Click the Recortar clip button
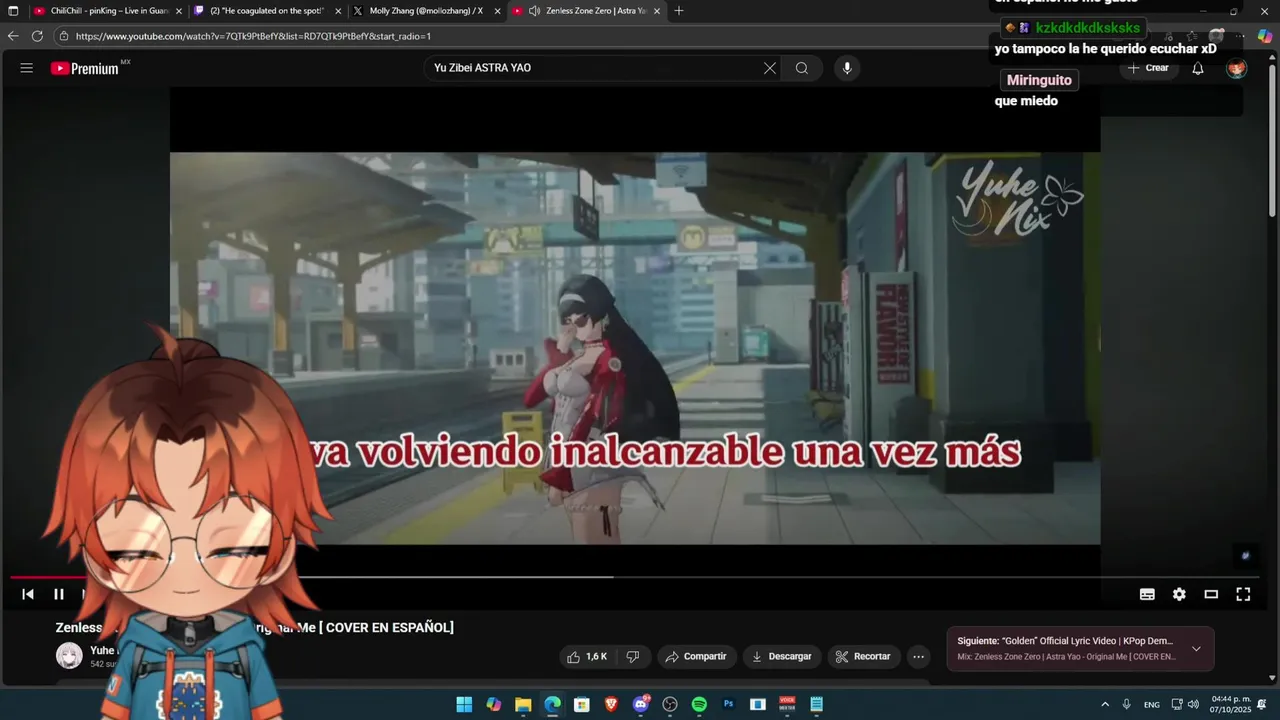This screenshot has height=720, width=1280. (x=863, y=657)
